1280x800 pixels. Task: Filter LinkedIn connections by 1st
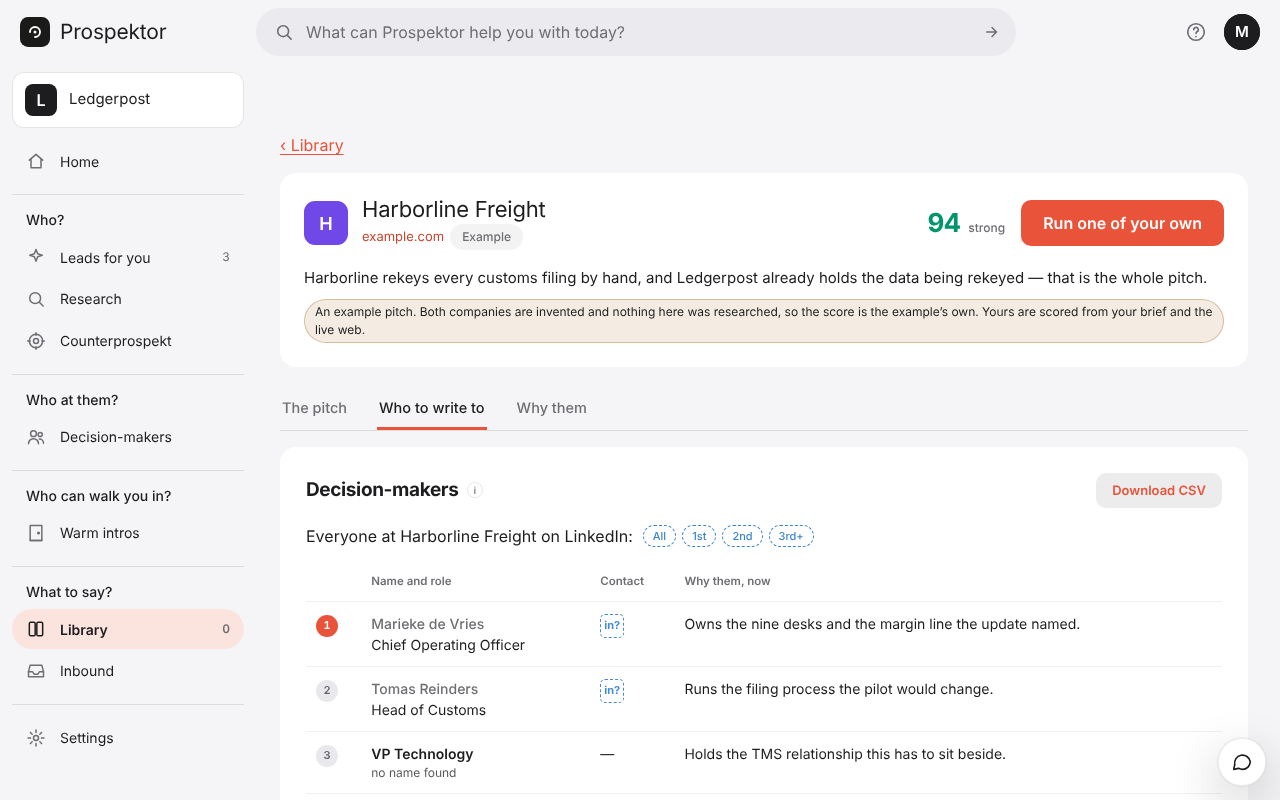699,536
